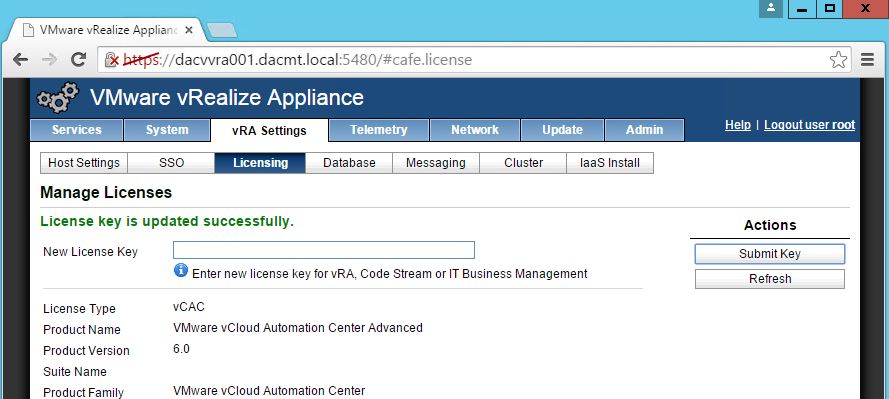Click the 'Actions' panel heading
Viewport: 889px width, 399px height.
point(770,225)
